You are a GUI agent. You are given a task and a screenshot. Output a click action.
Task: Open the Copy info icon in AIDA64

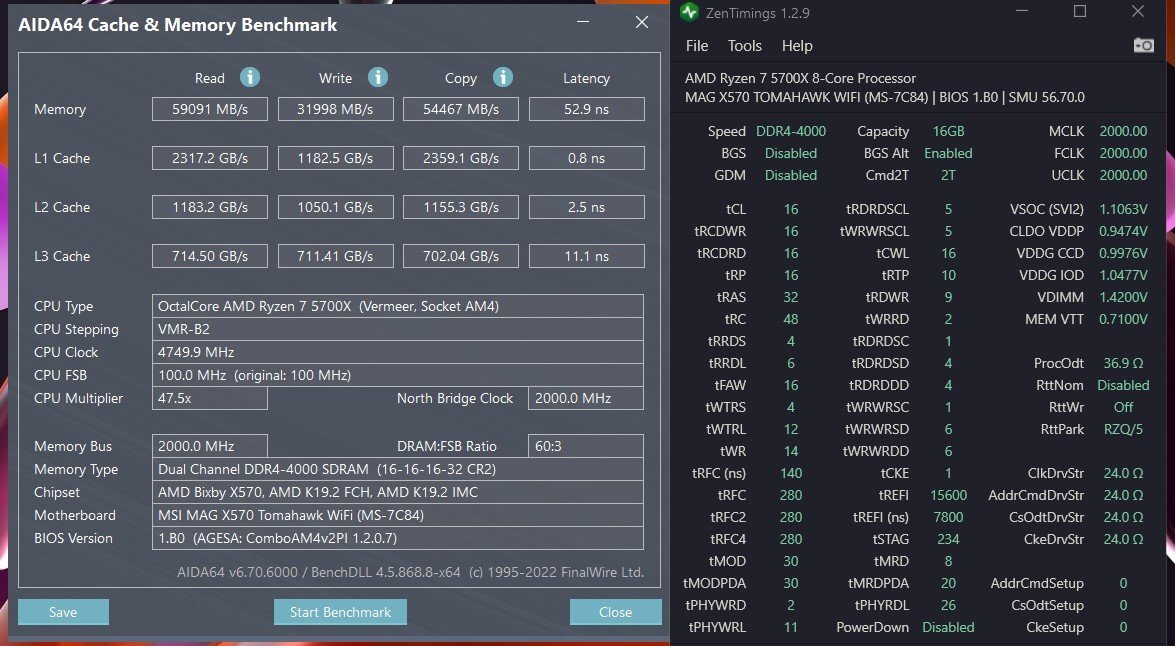tap(503, 77)
